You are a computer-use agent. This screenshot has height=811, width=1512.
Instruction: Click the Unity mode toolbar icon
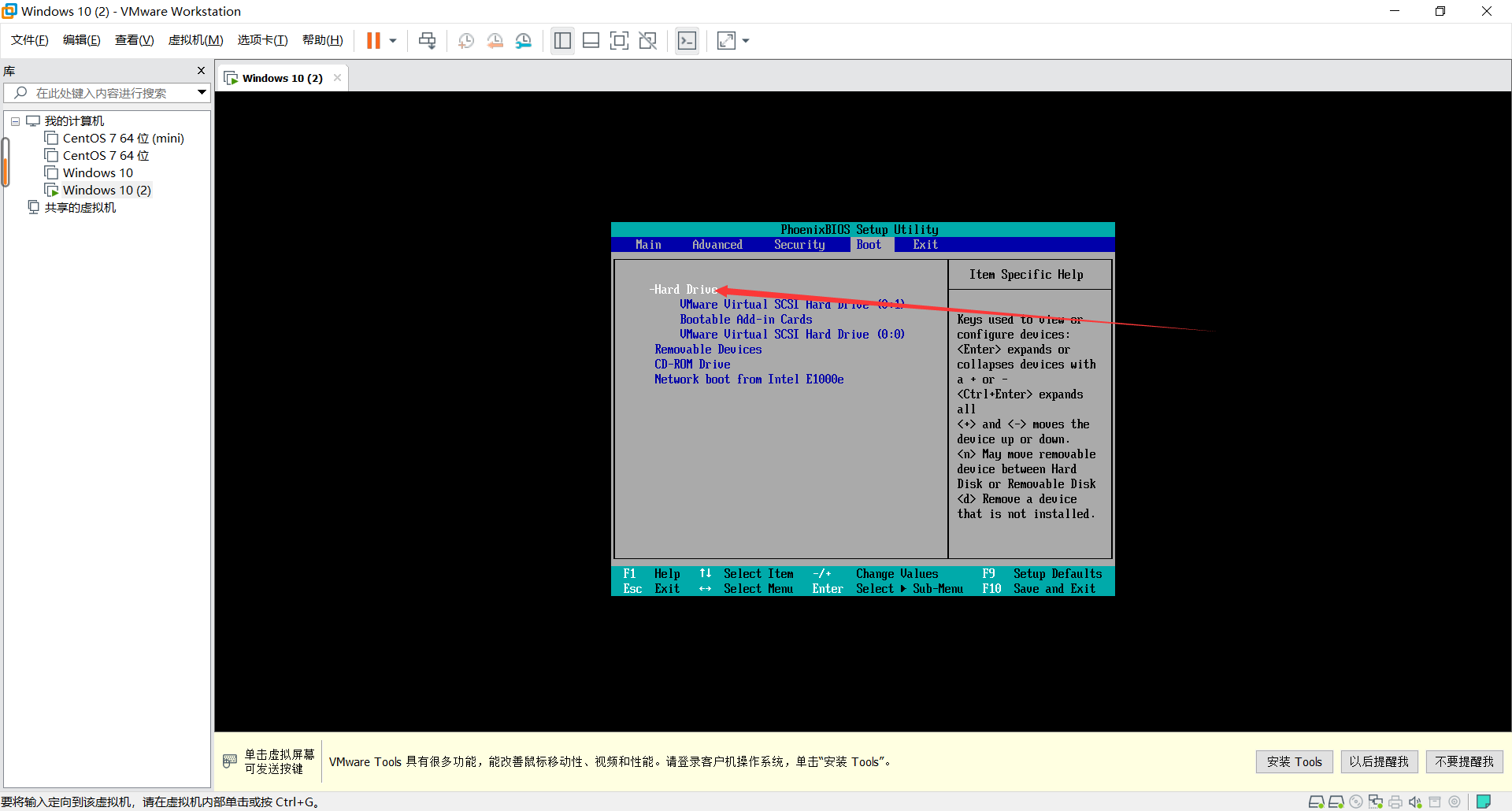pos(647,41)
